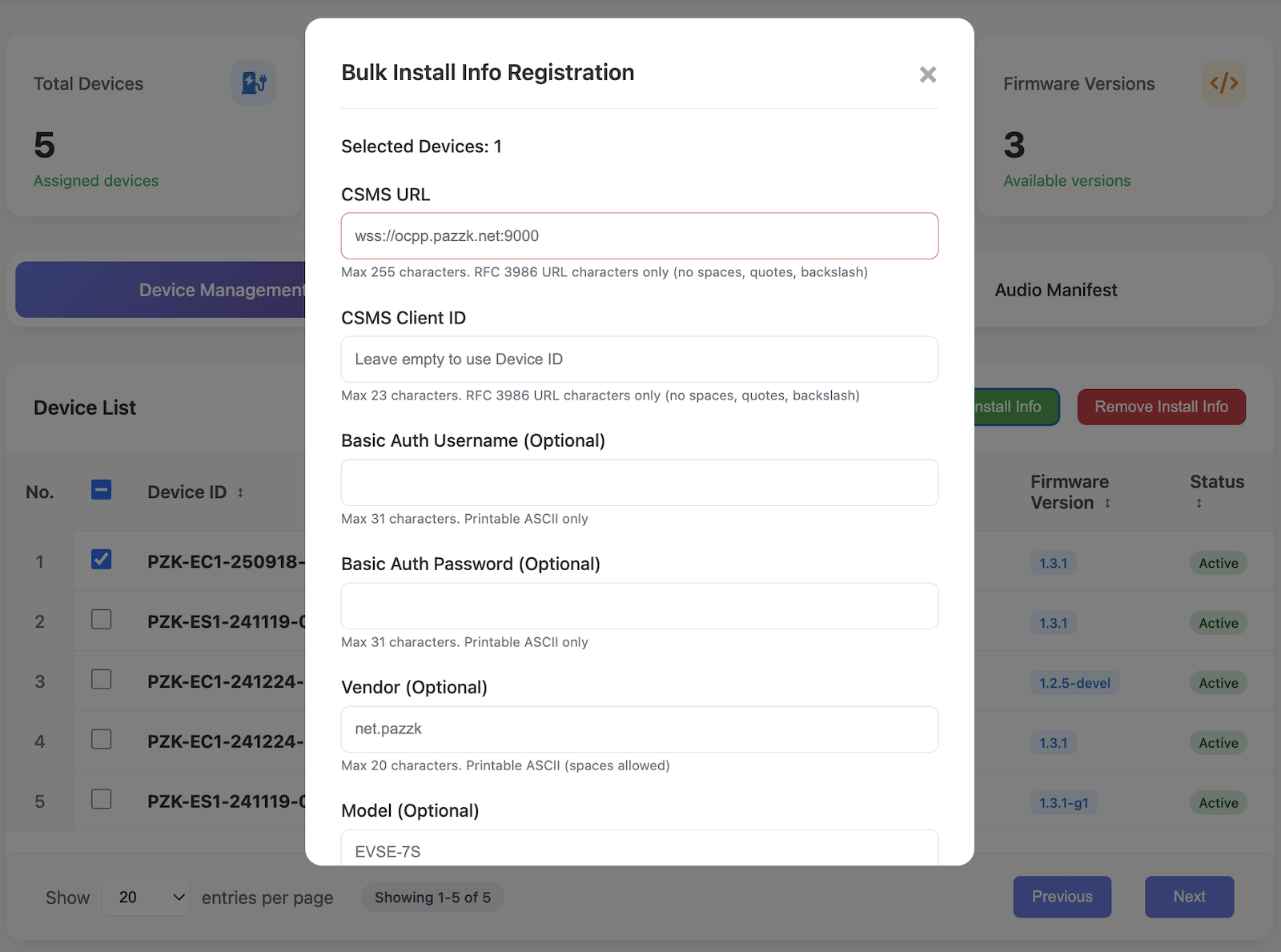Screen dimensions: 1281x952
Task: Click the Vendor field showing net.pazzk
Action: [x=639, y=729]
